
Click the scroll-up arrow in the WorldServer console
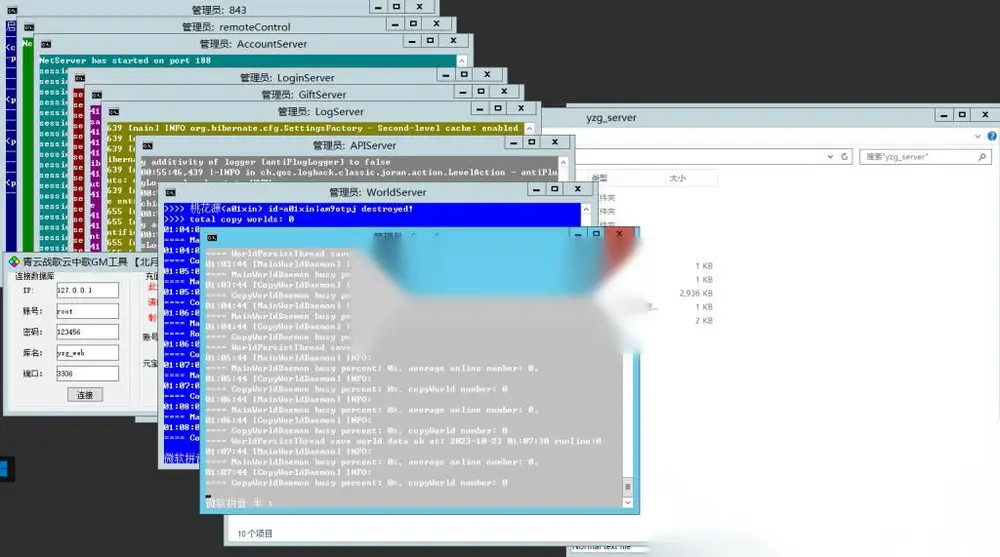(x=585, y=209)
